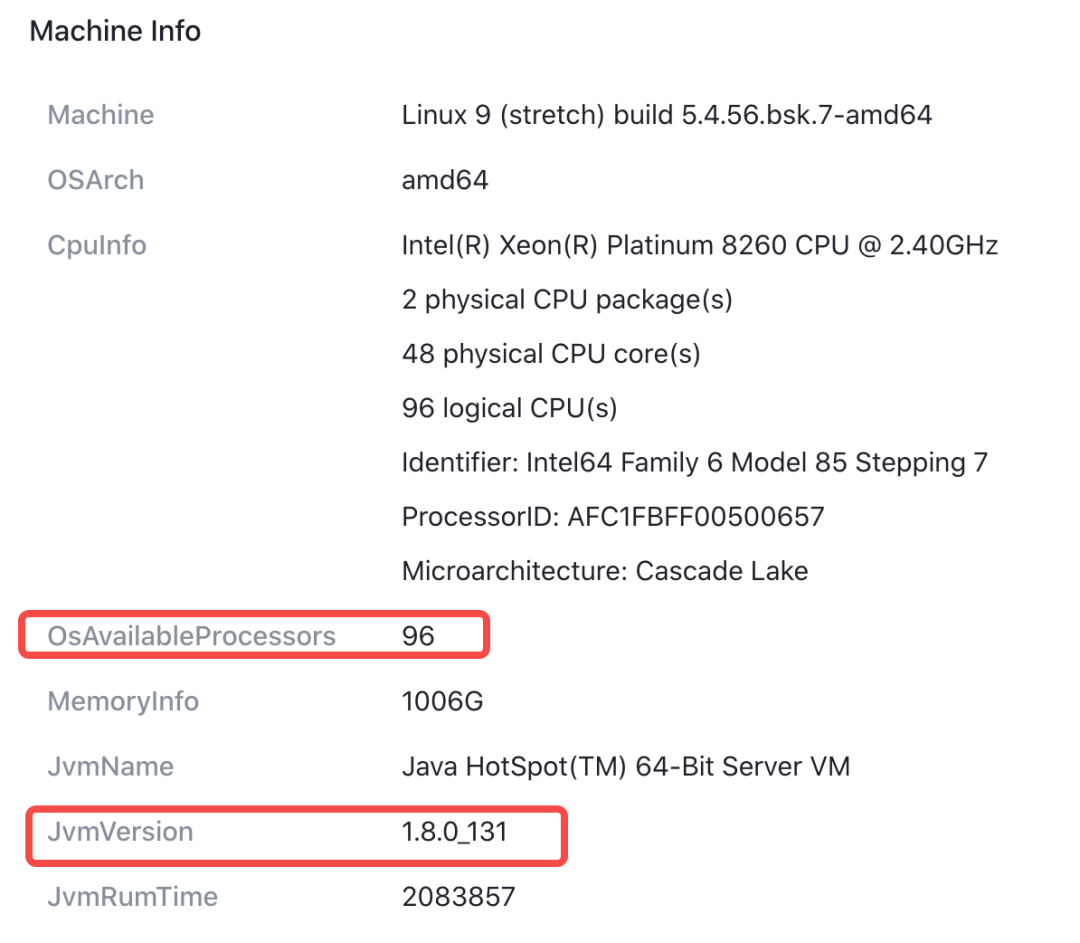The image size is (1080, 943).
Task: Click the 48 physical CPU core(s) line
Action: coord(551,354)
